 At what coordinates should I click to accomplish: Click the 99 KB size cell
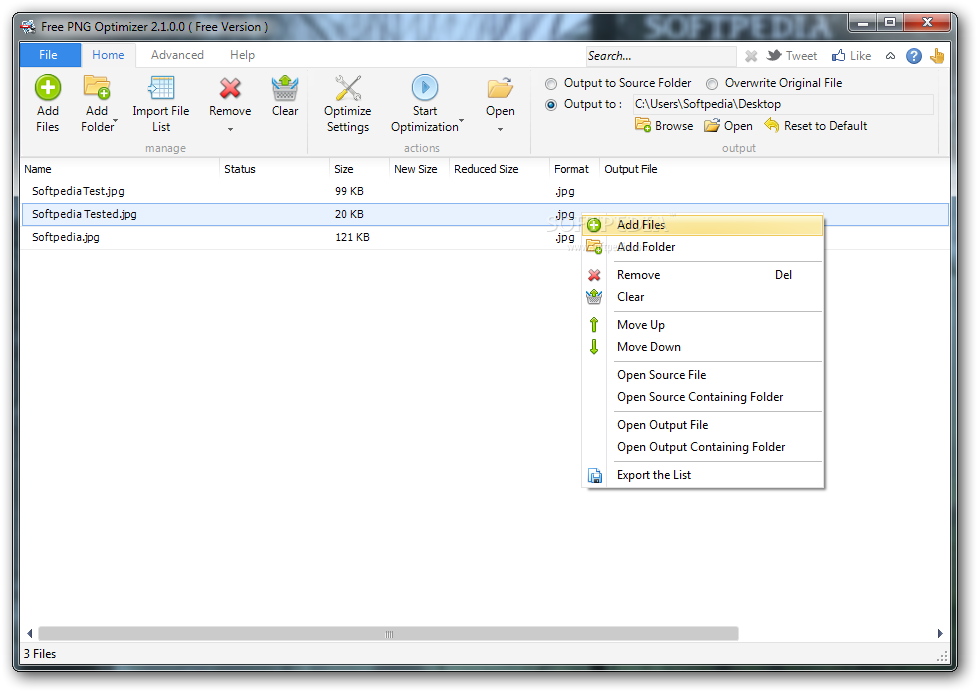tap(349, 192)
